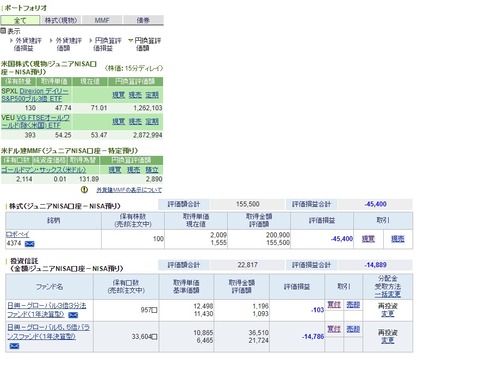Open the MMF tab
Image resolution: width=480 pixels, height=366 pixels.
coord(102,20)
